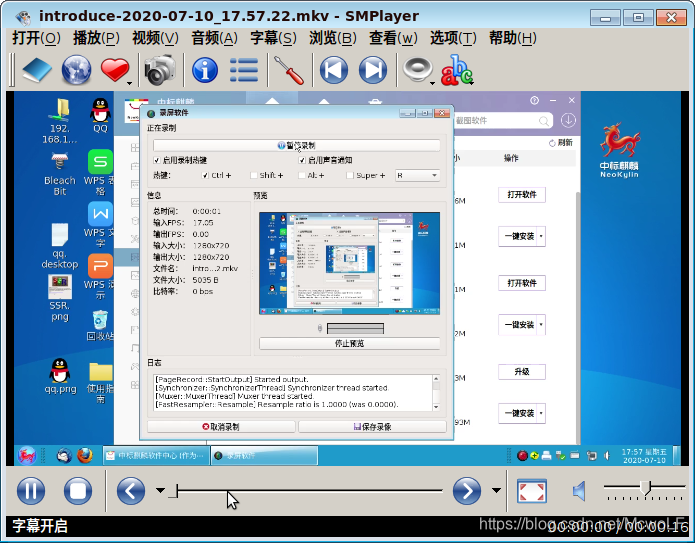Open the 帮助(H) menu
This screenshot has width=695, height=543.
click(x=512, y=38)
